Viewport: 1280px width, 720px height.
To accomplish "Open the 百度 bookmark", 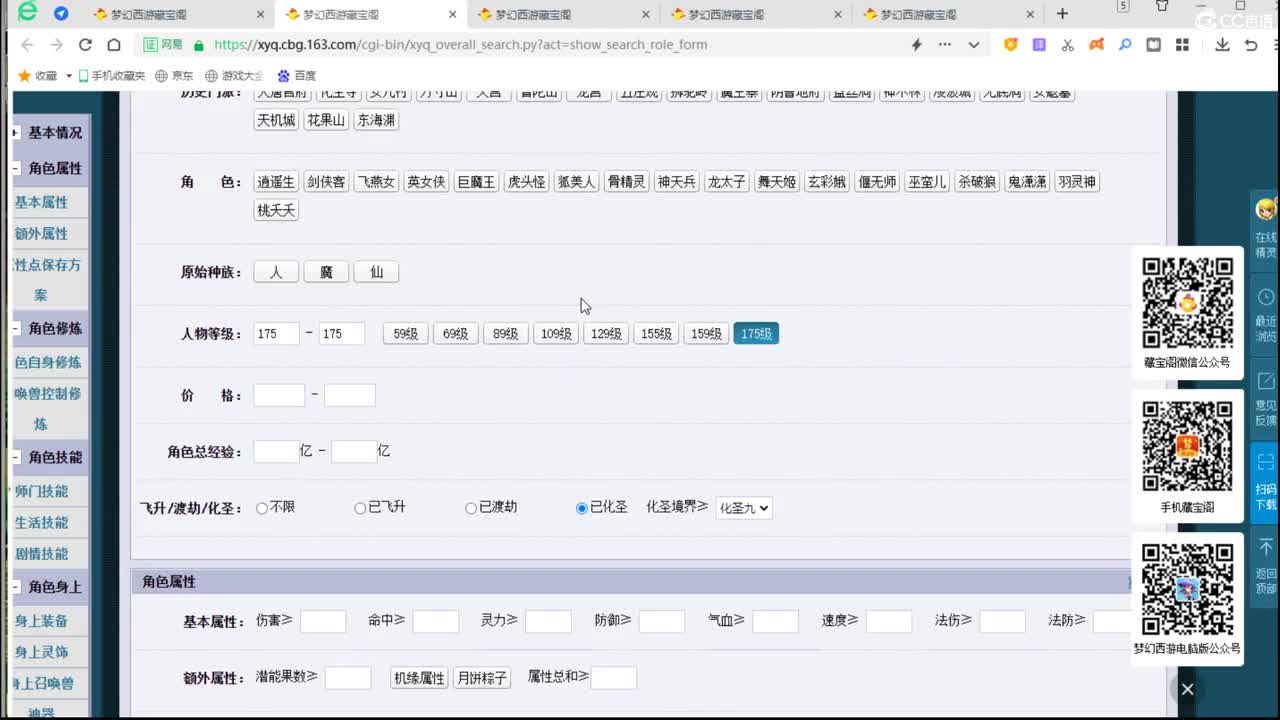I will 296,75.
